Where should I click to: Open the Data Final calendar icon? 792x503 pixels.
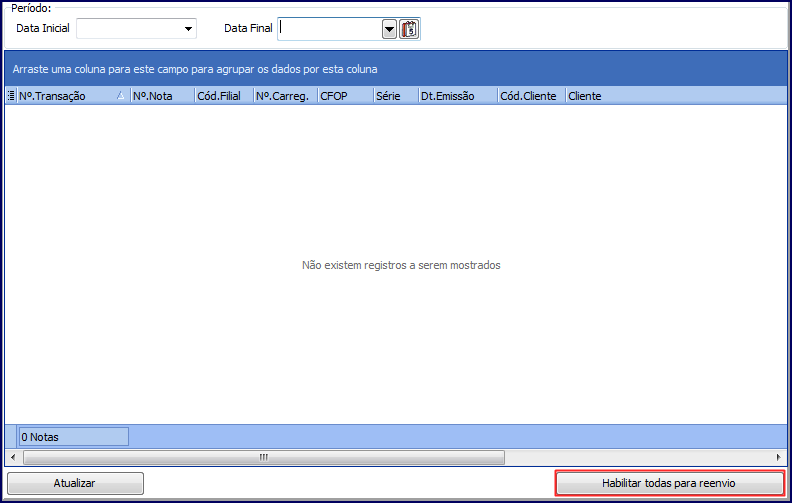(x=409, y=29)
